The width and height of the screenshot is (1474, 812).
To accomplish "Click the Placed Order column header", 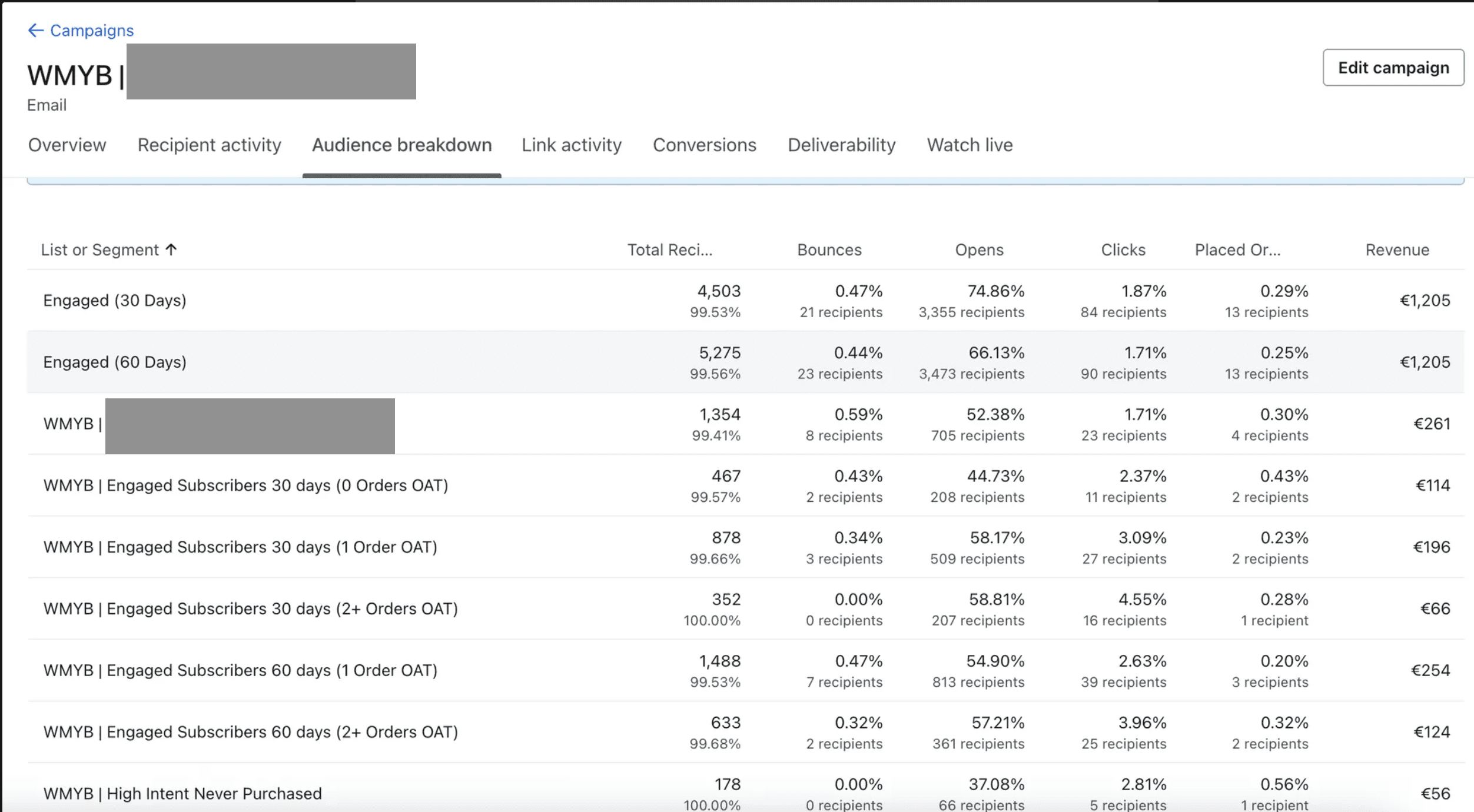I will (x=1237, y=250).
